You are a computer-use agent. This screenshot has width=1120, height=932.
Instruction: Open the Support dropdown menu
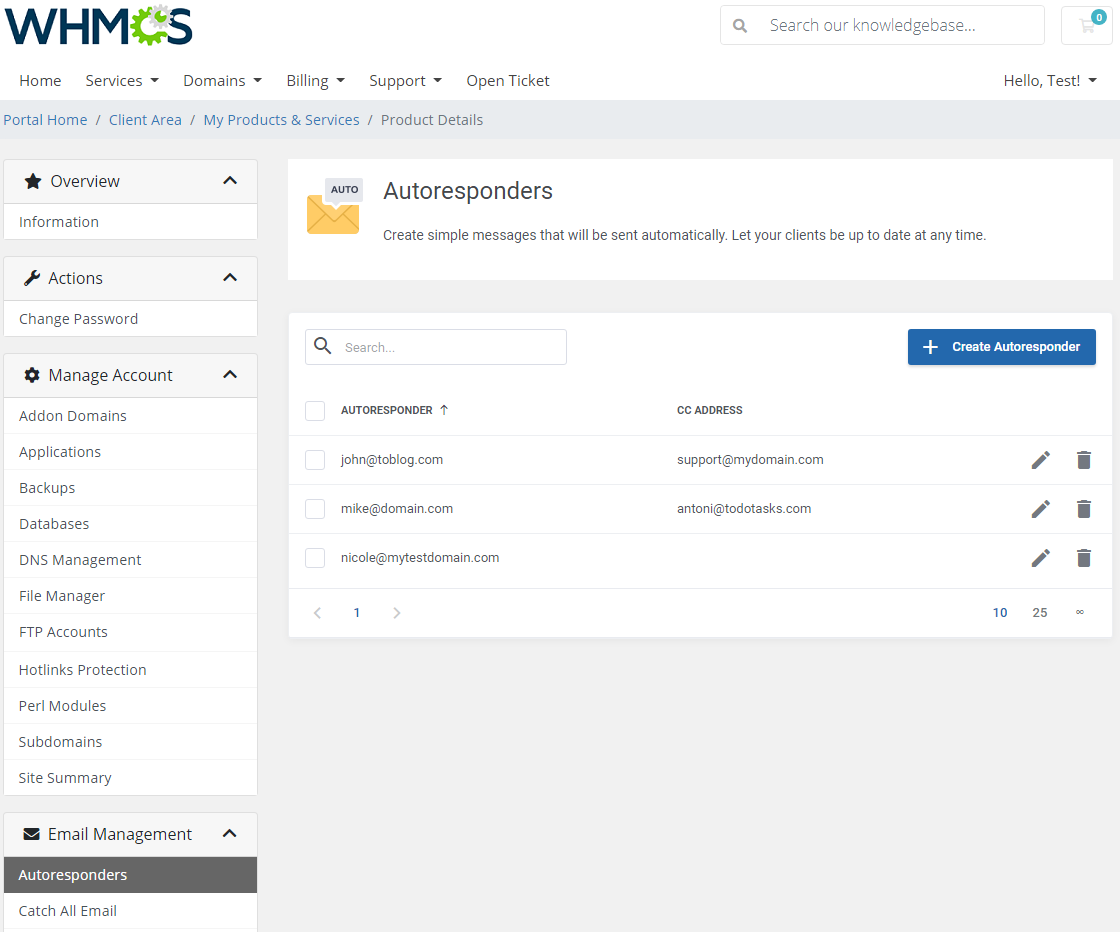[406, 81]
